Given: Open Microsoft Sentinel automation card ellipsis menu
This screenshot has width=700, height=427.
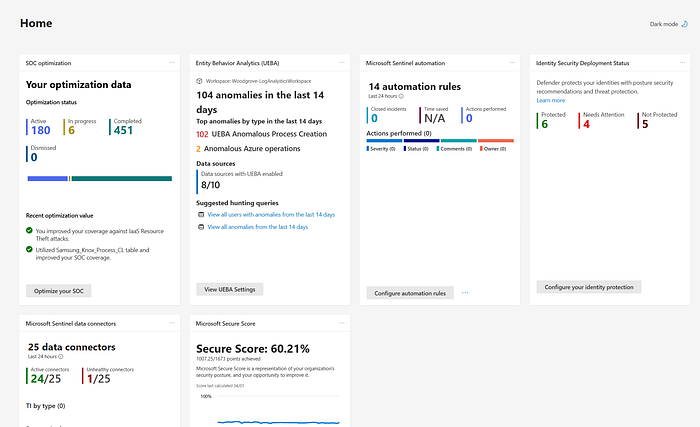Looking at the screenshot, I should [x=512, y=63].
